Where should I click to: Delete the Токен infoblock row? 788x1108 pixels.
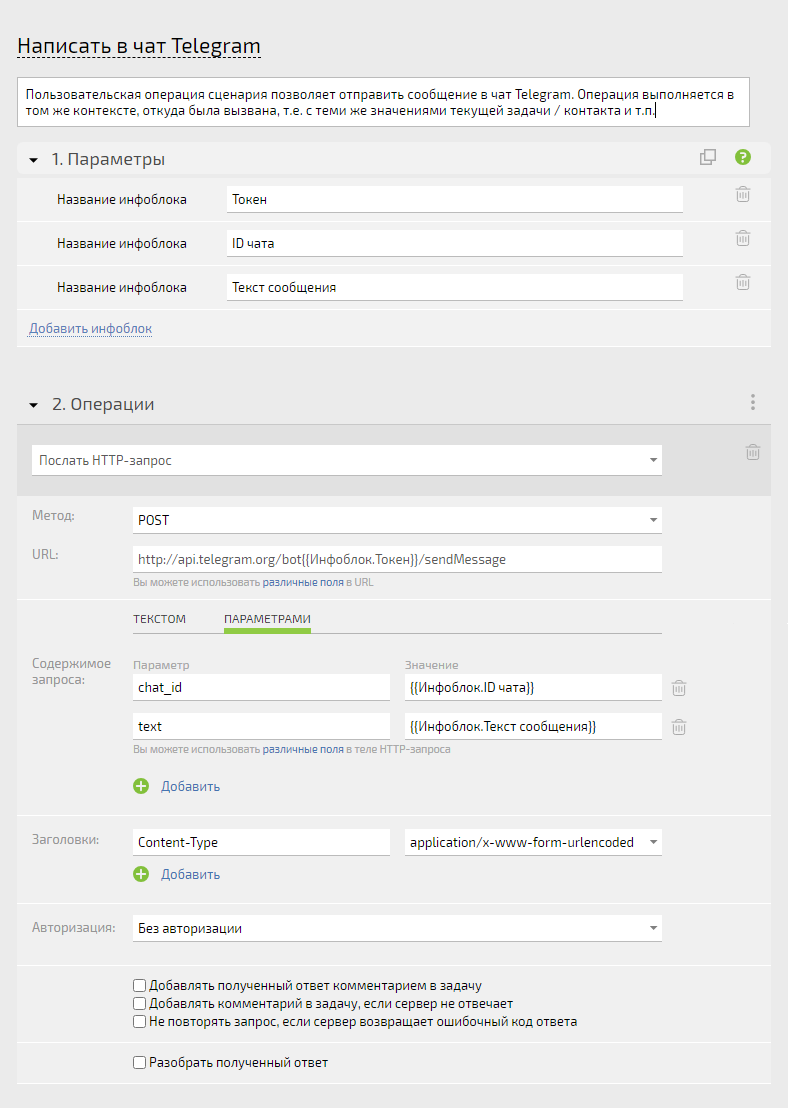[743, 194]
